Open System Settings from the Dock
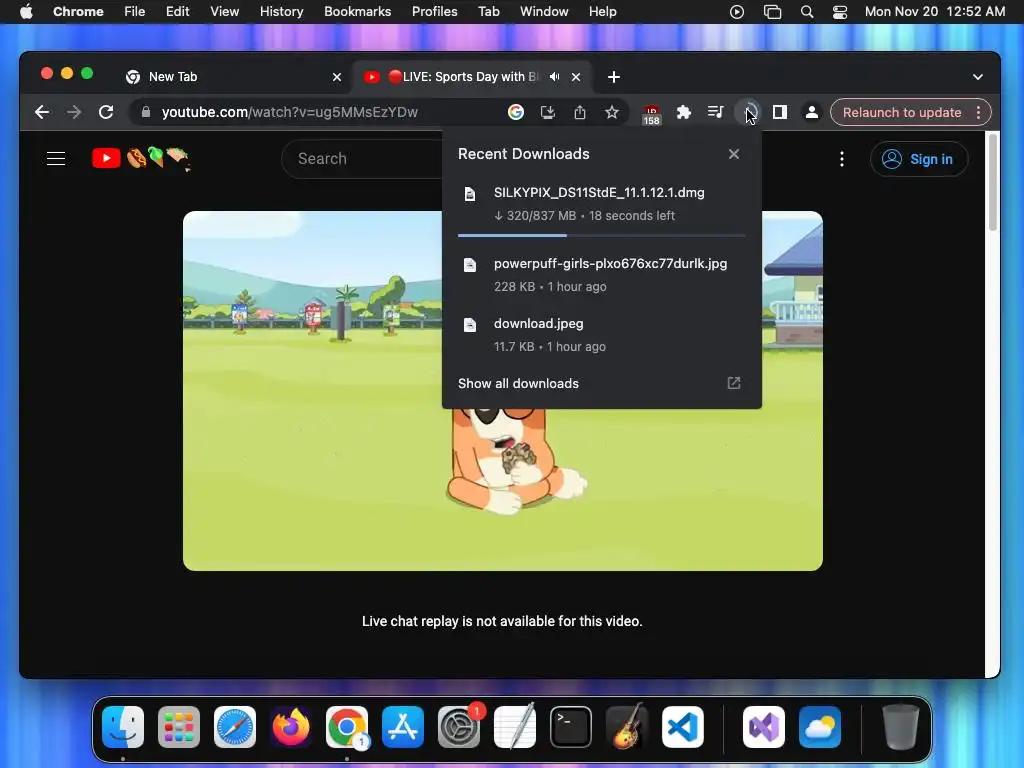1024x768 pixels. [x=459, y=727]
